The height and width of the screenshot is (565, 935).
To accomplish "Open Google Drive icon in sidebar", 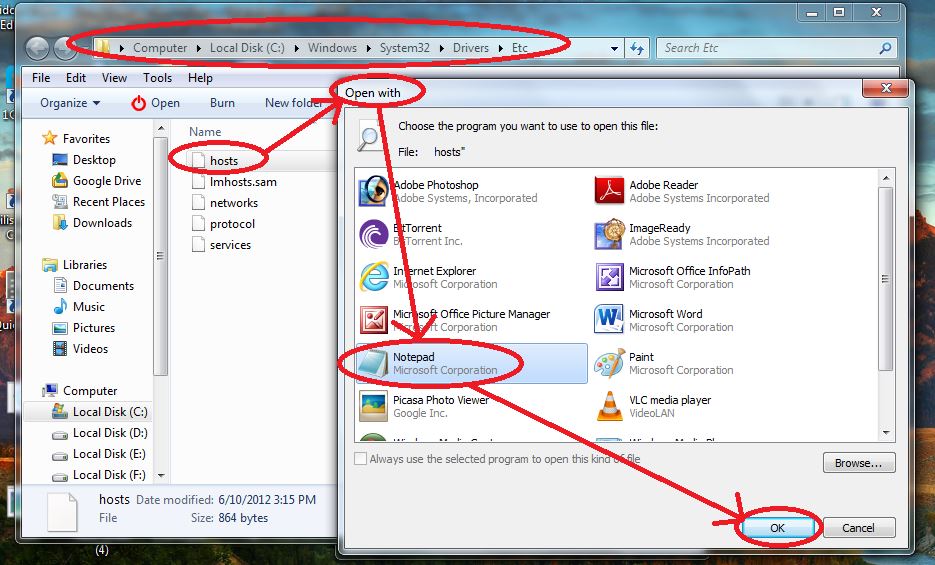I will pyautogui.click(x=60, y=181).
